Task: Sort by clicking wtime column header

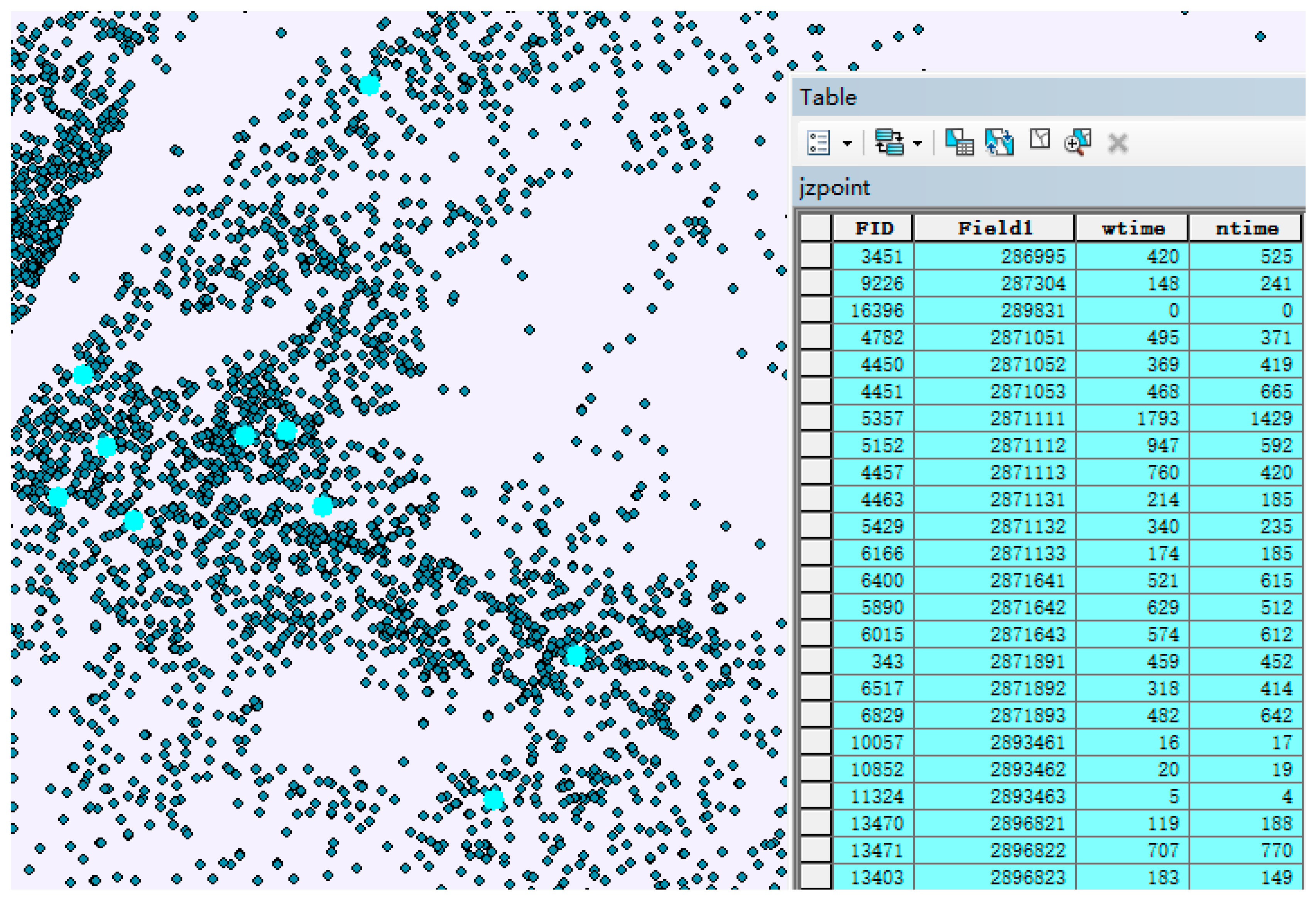Action: [x=1132, y=228]
